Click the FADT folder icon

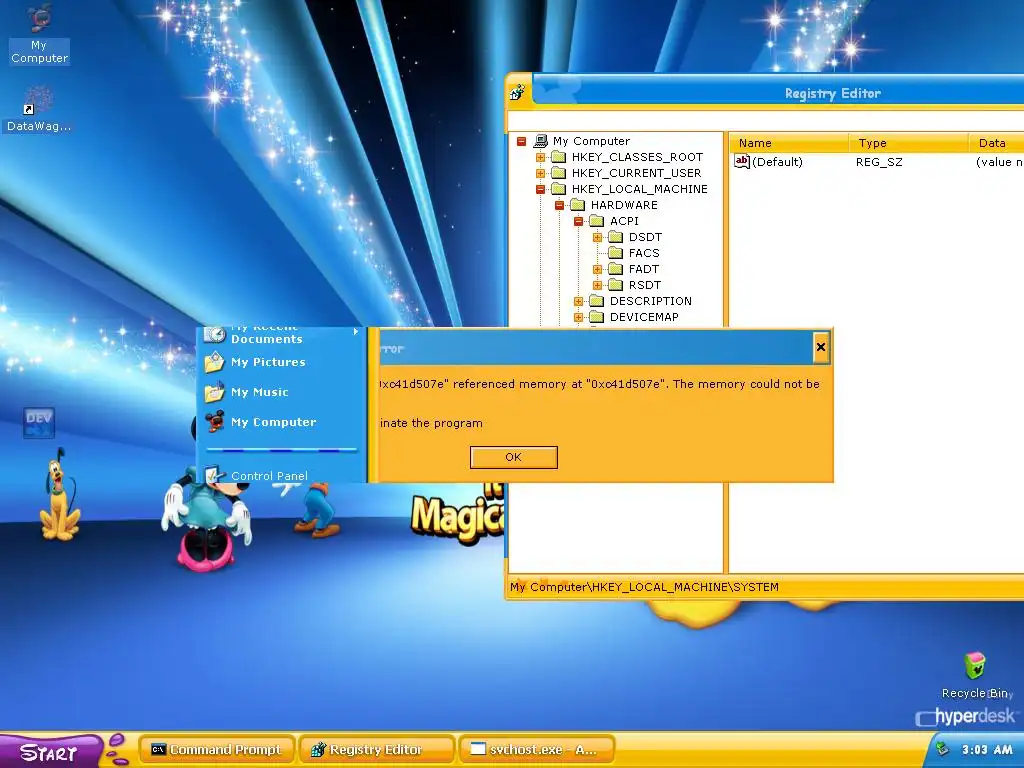point(615,269)
